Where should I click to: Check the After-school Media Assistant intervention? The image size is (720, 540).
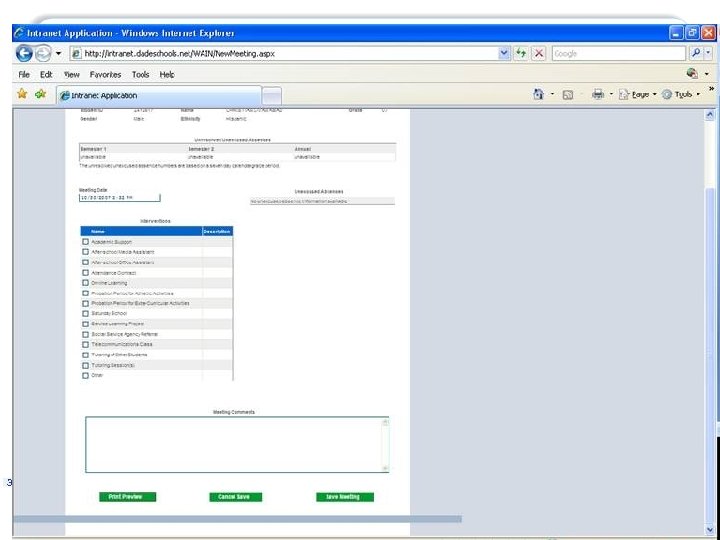tap(85, 252)
